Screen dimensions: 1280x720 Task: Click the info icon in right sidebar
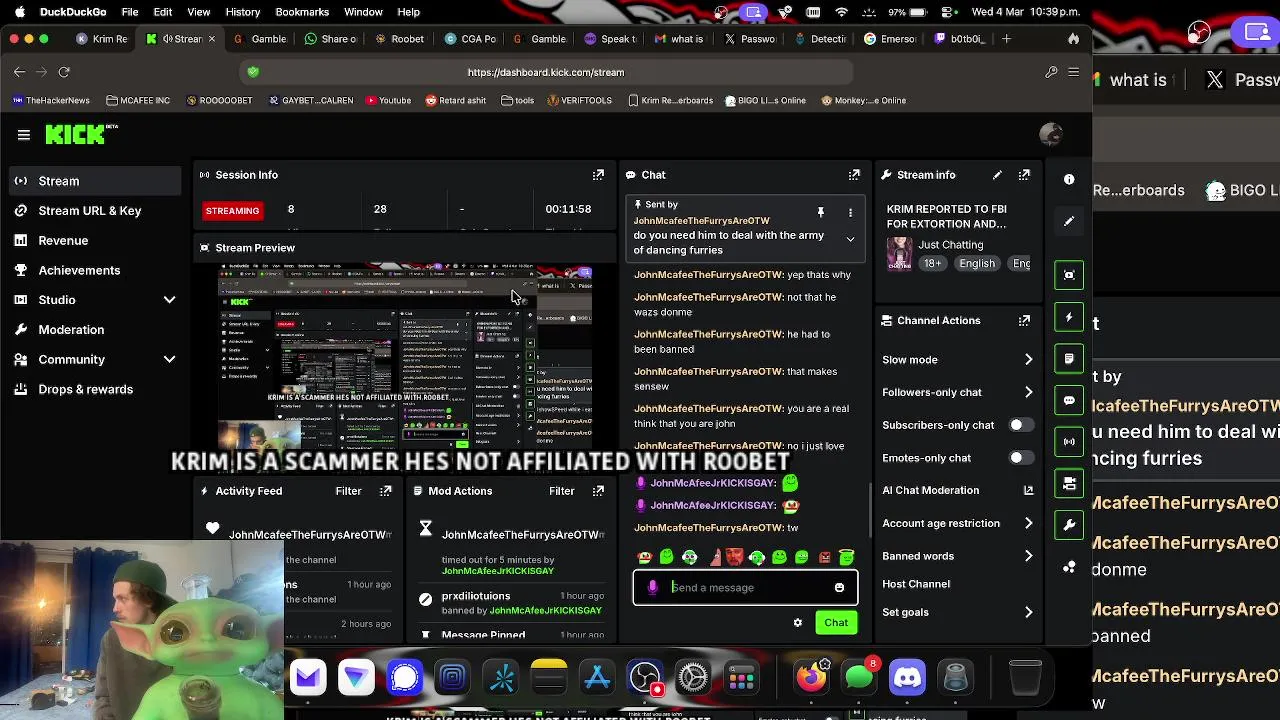(1069, 179)
